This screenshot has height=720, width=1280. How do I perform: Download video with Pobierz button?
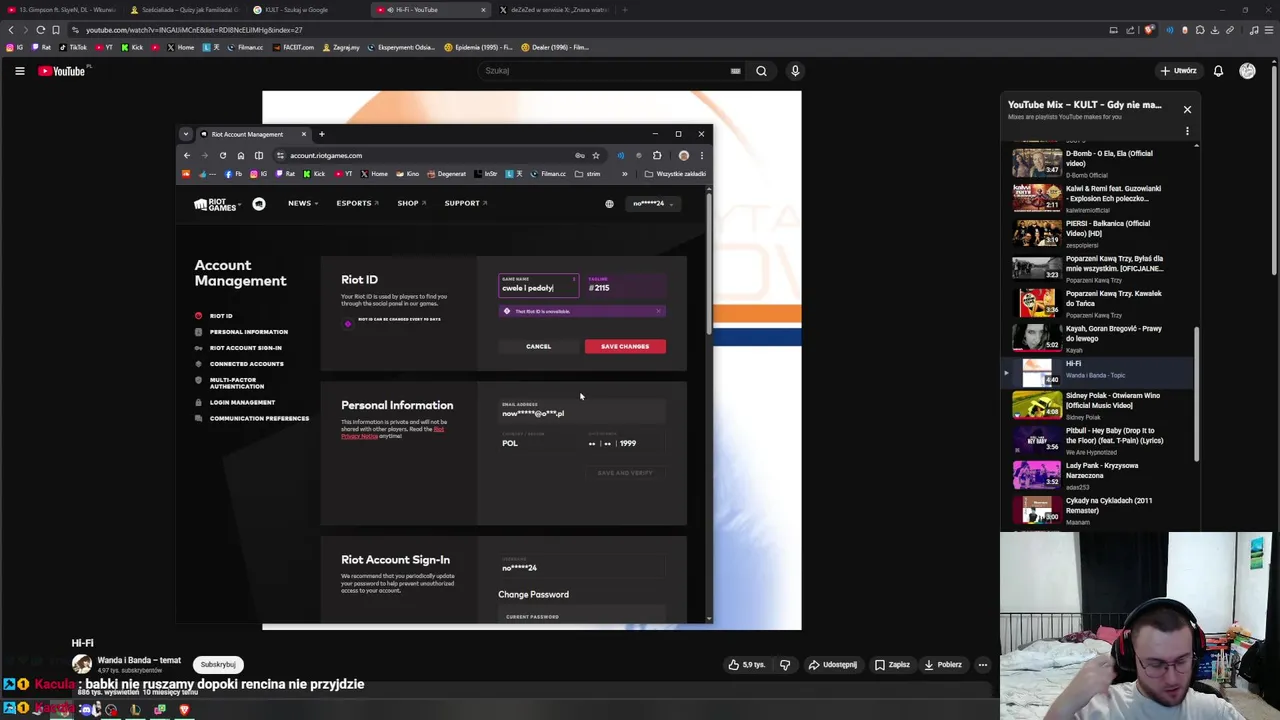pyautogui.click(x=943, y=665)
